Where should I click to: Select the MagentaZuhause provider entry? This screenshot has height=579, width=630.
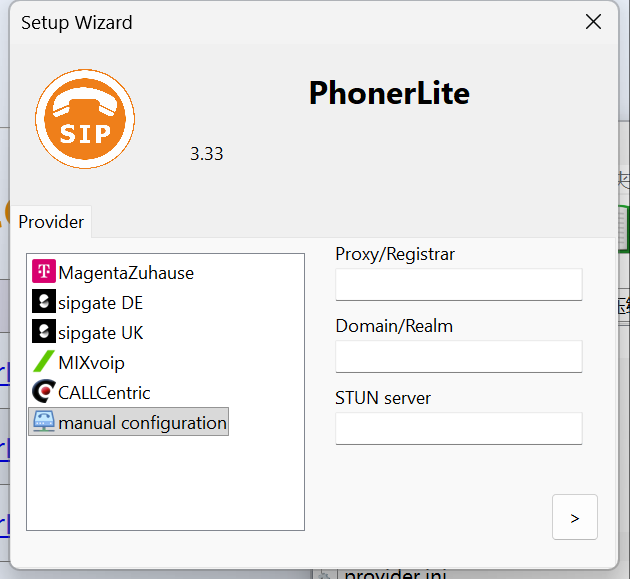click(x=126, y=272)
